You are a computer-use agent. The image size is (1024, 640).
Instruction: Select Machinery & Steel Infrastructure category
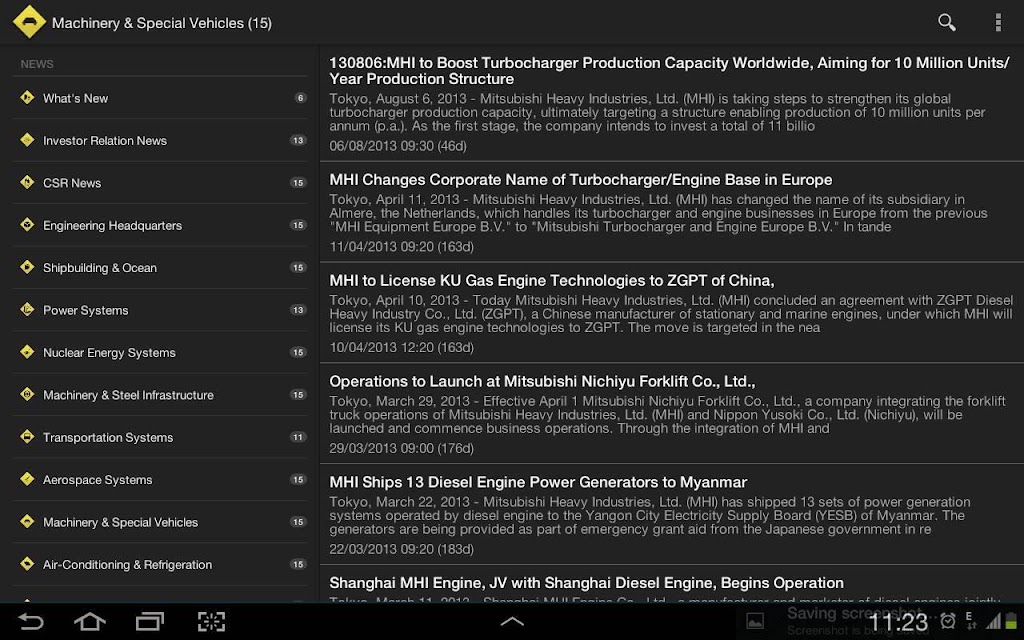pyautogui.click(x=160, y=395)
